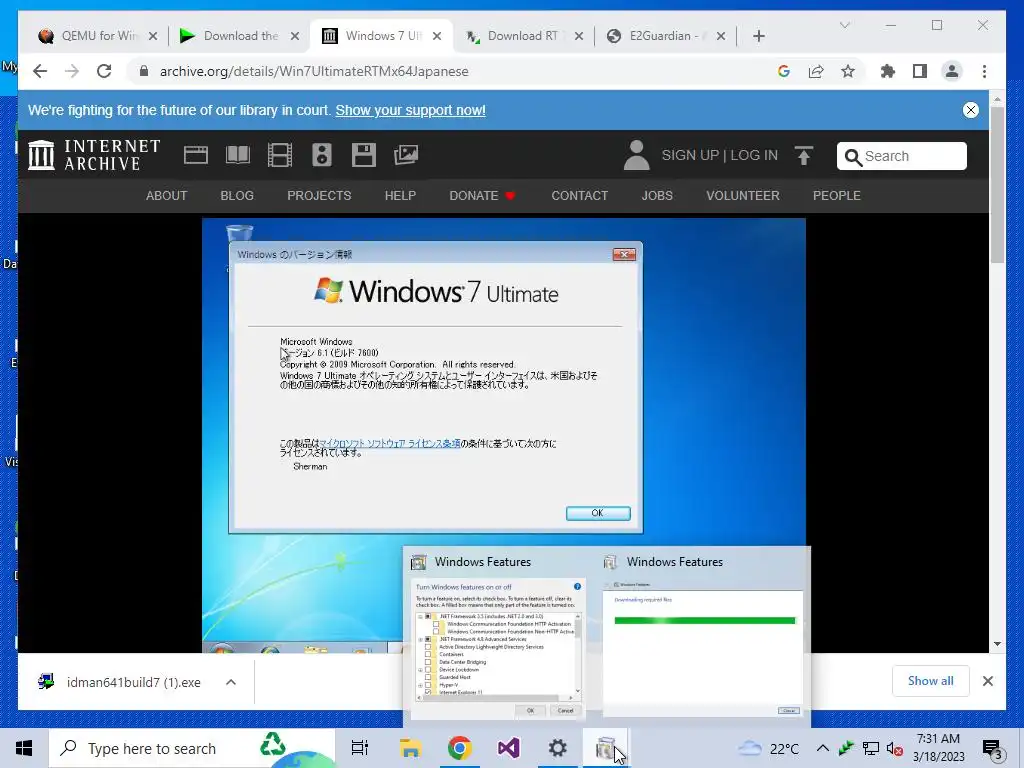The width and height of the screenshot is (1024, 768).
Task: Click the Internet Archive logo
Action: (94, 155)
